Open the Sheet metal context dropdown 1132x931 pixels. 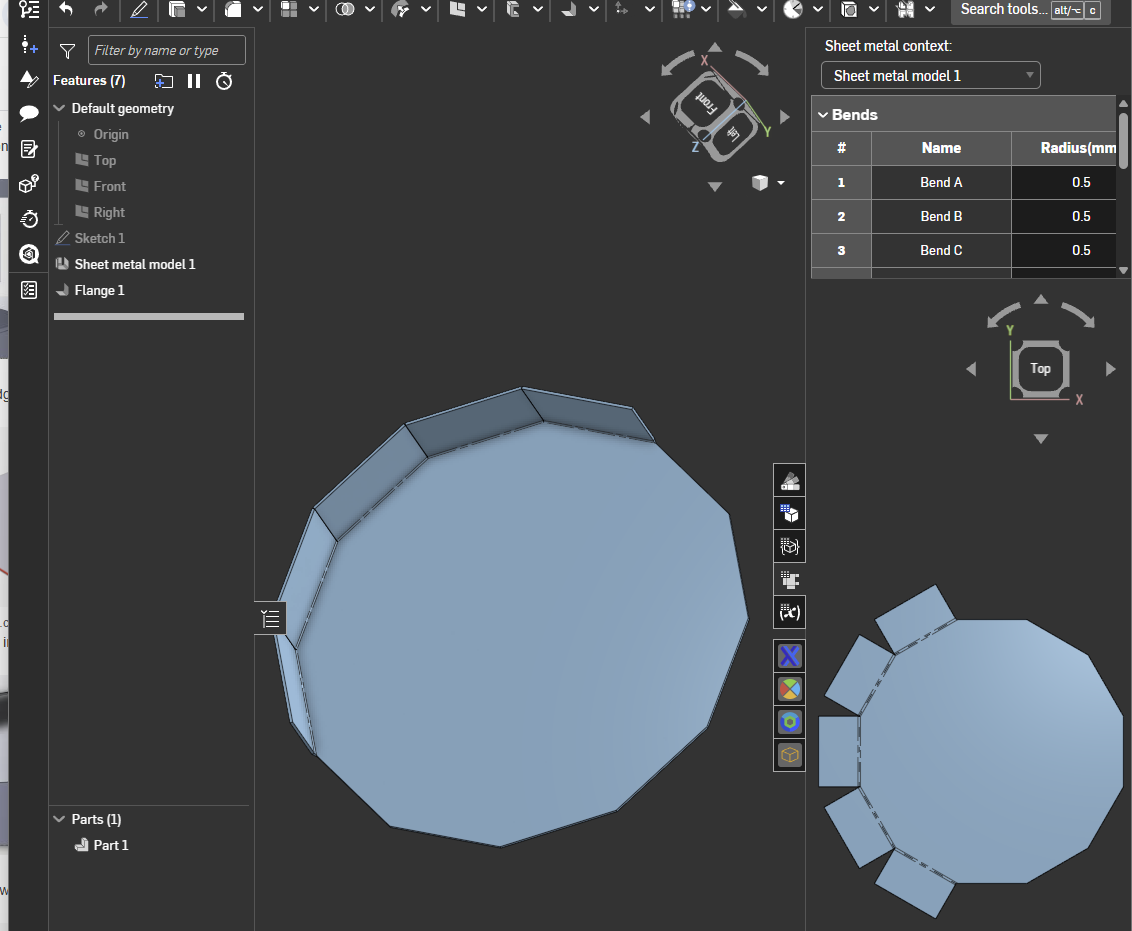[x=930, y=76]
